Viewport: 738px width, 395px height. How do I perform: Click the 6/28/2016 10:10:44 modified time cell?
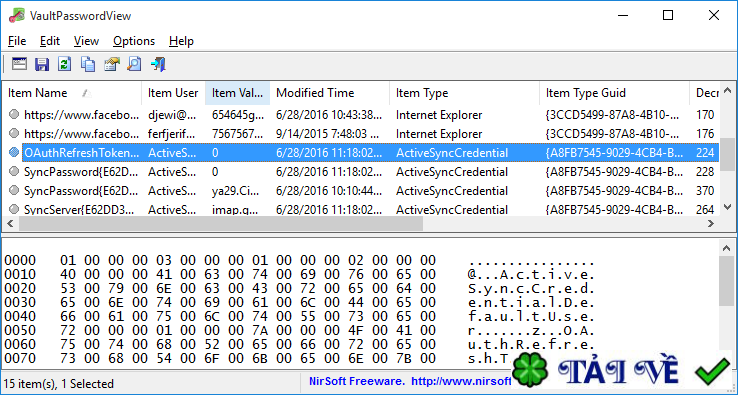pyautogui.click(x=329, y=191)
